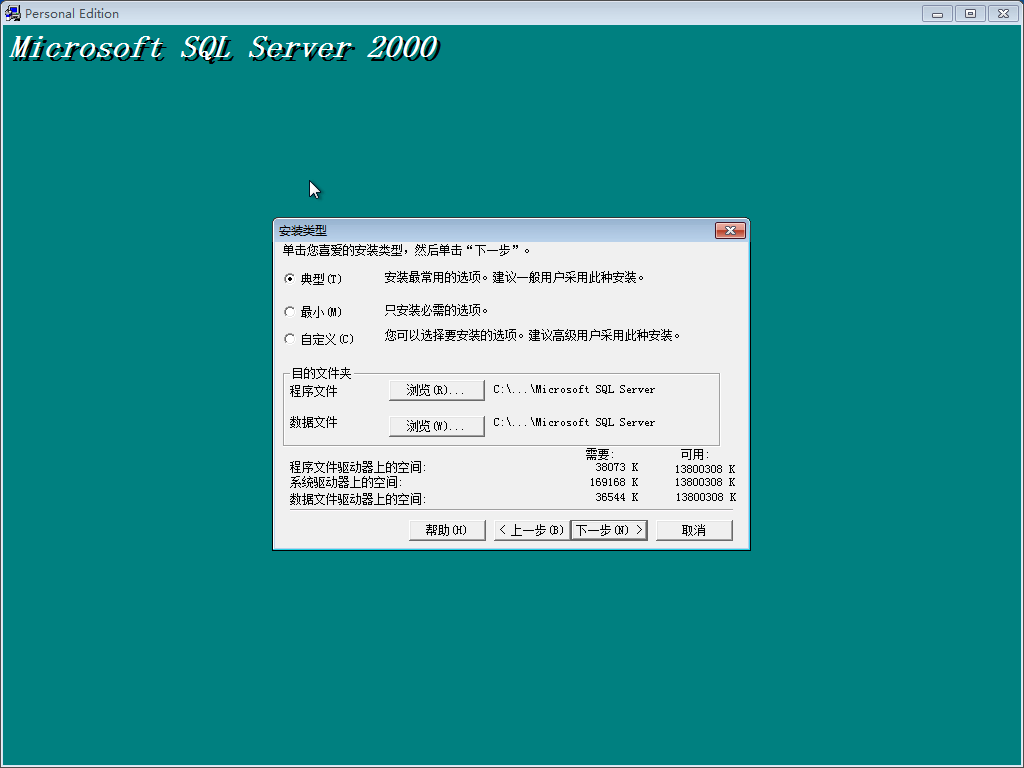Click the Personal Edition window title text
This screenshot has width=1024, height=768.
point(72,14)
